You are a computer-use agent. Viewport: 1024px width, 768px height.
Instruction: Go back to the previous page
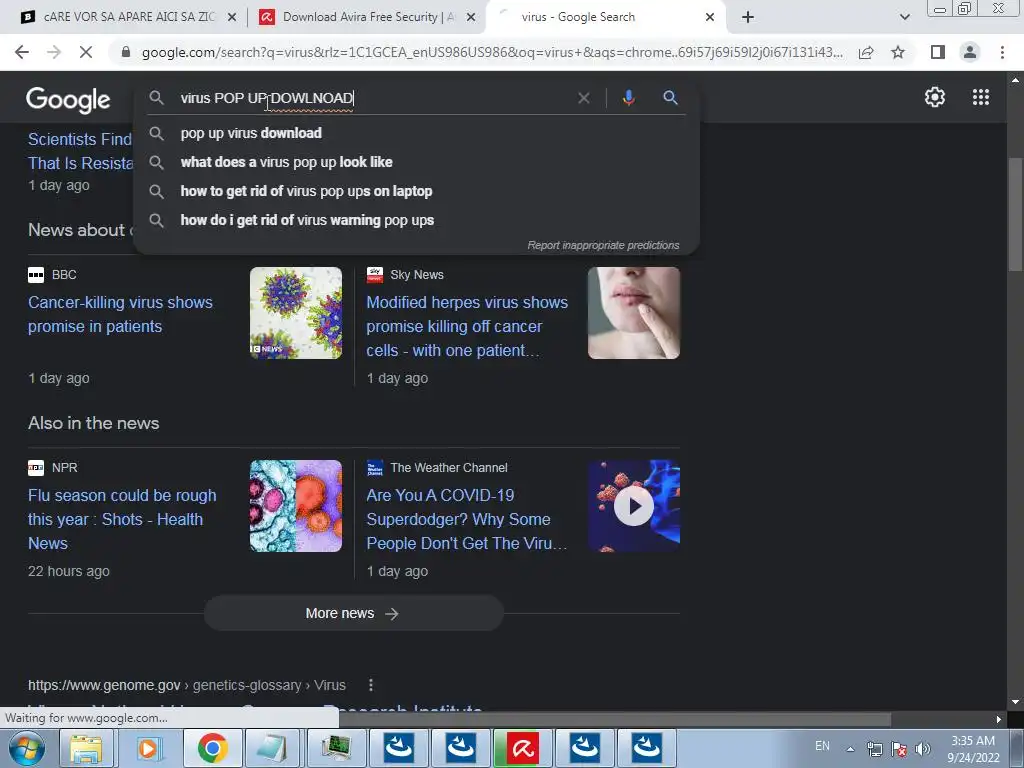[x=22, y=52]
